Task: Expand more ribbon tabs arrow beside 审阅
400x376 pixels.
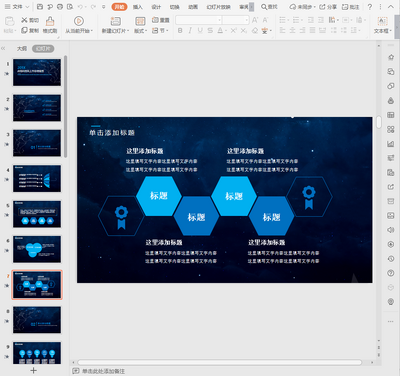Action: (251, 7)
